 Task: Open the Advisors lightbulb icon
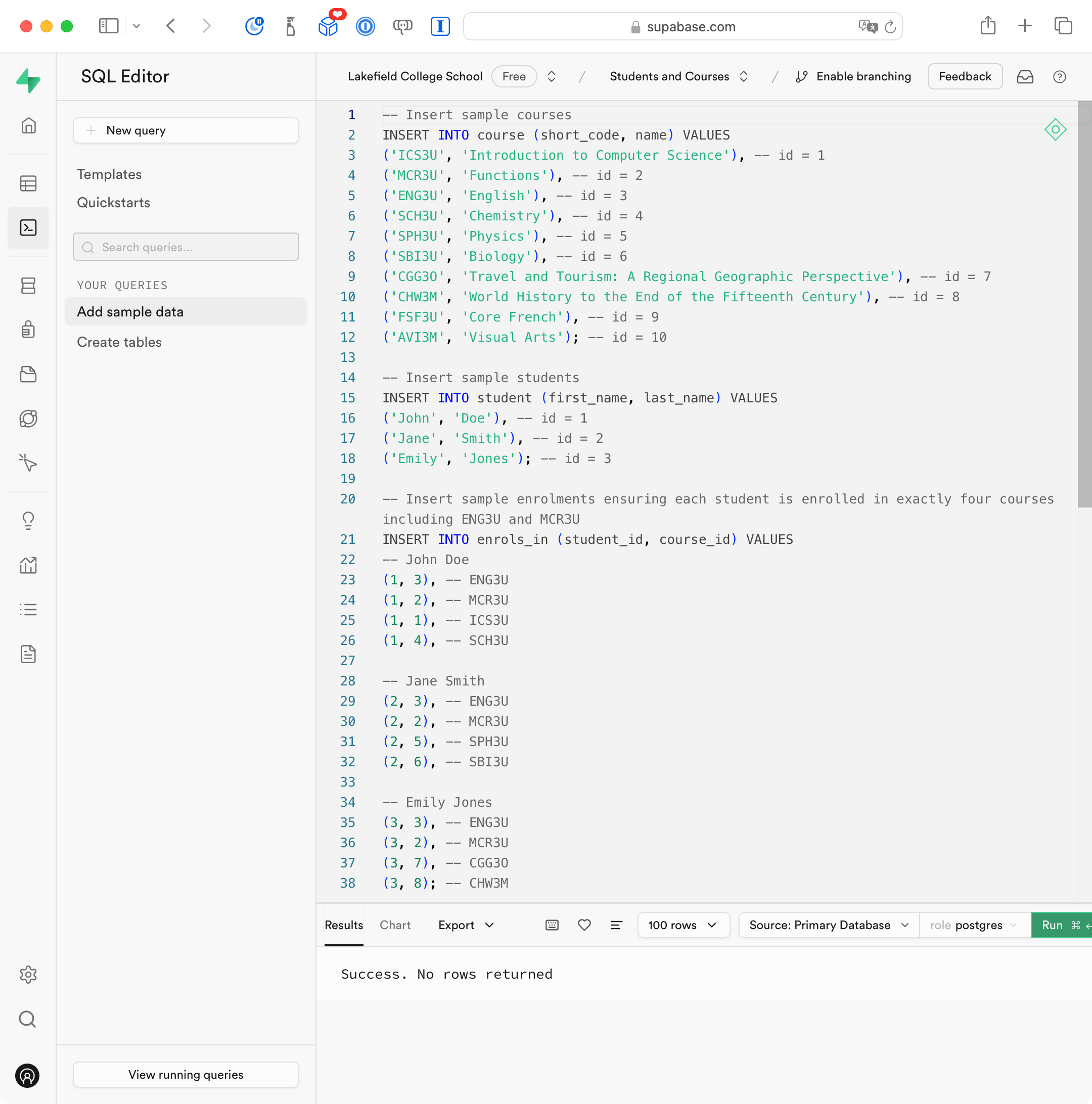[x=28, y=521]
